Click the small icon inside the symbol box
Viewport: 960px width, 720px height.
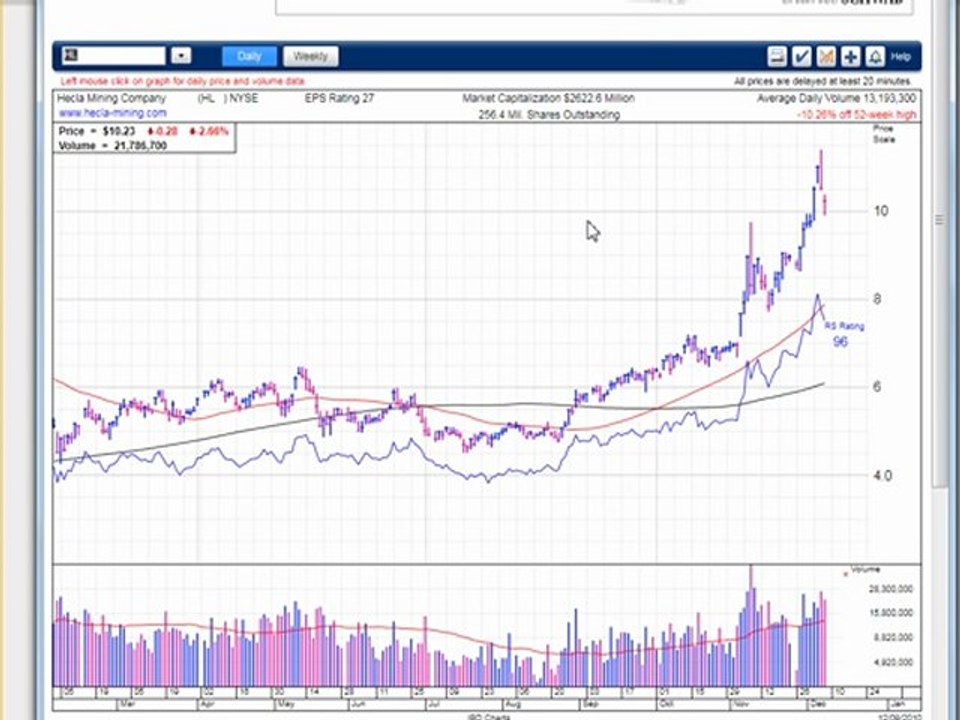71,55
